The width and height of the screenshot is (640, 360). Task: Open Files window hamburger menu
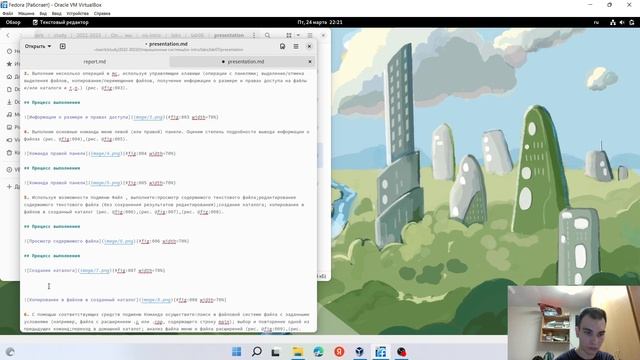310,36
